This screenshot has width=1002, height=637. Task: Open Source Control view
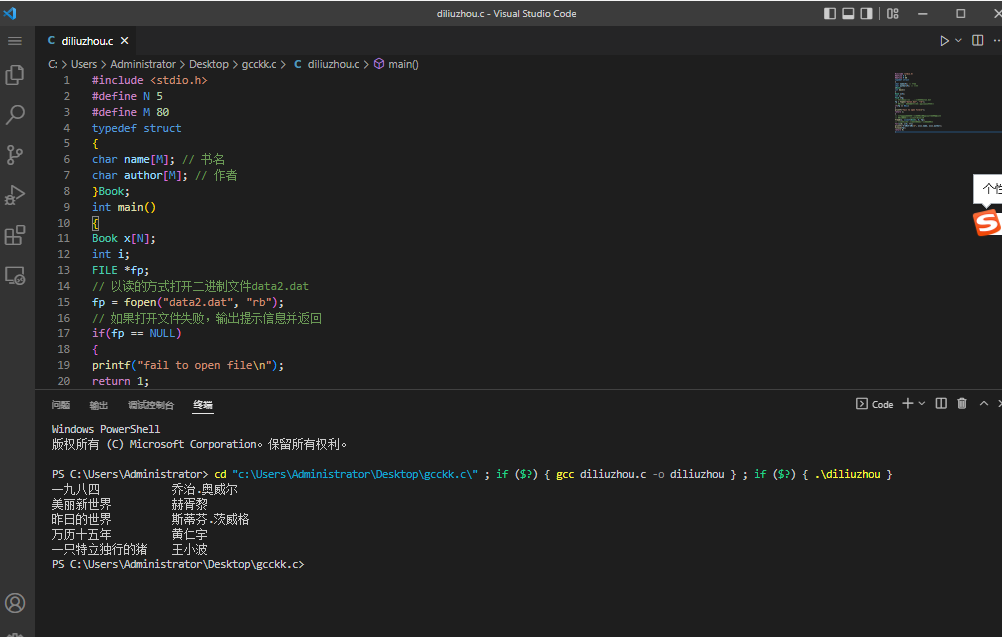[x=15, y=155]
